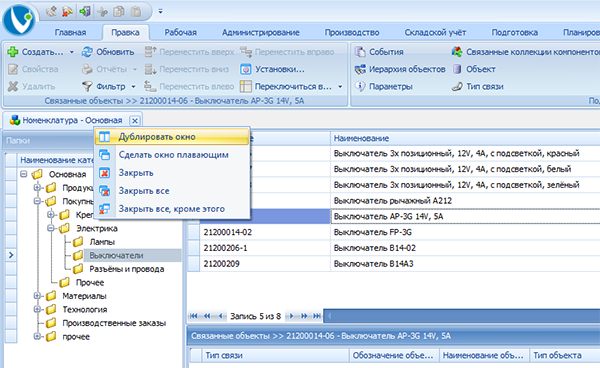Select the Прочее folder under Покупные
The image size is (600, 368).
90,282
